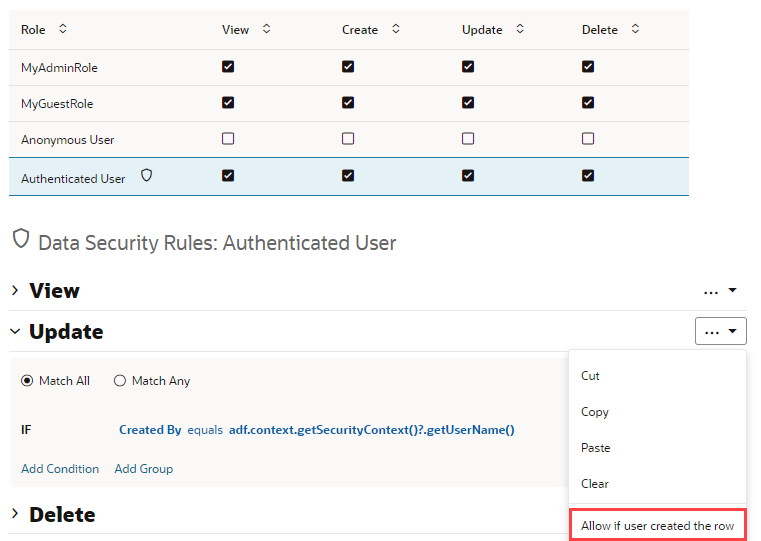Enable Update for Anonymous User

[468, 139]
